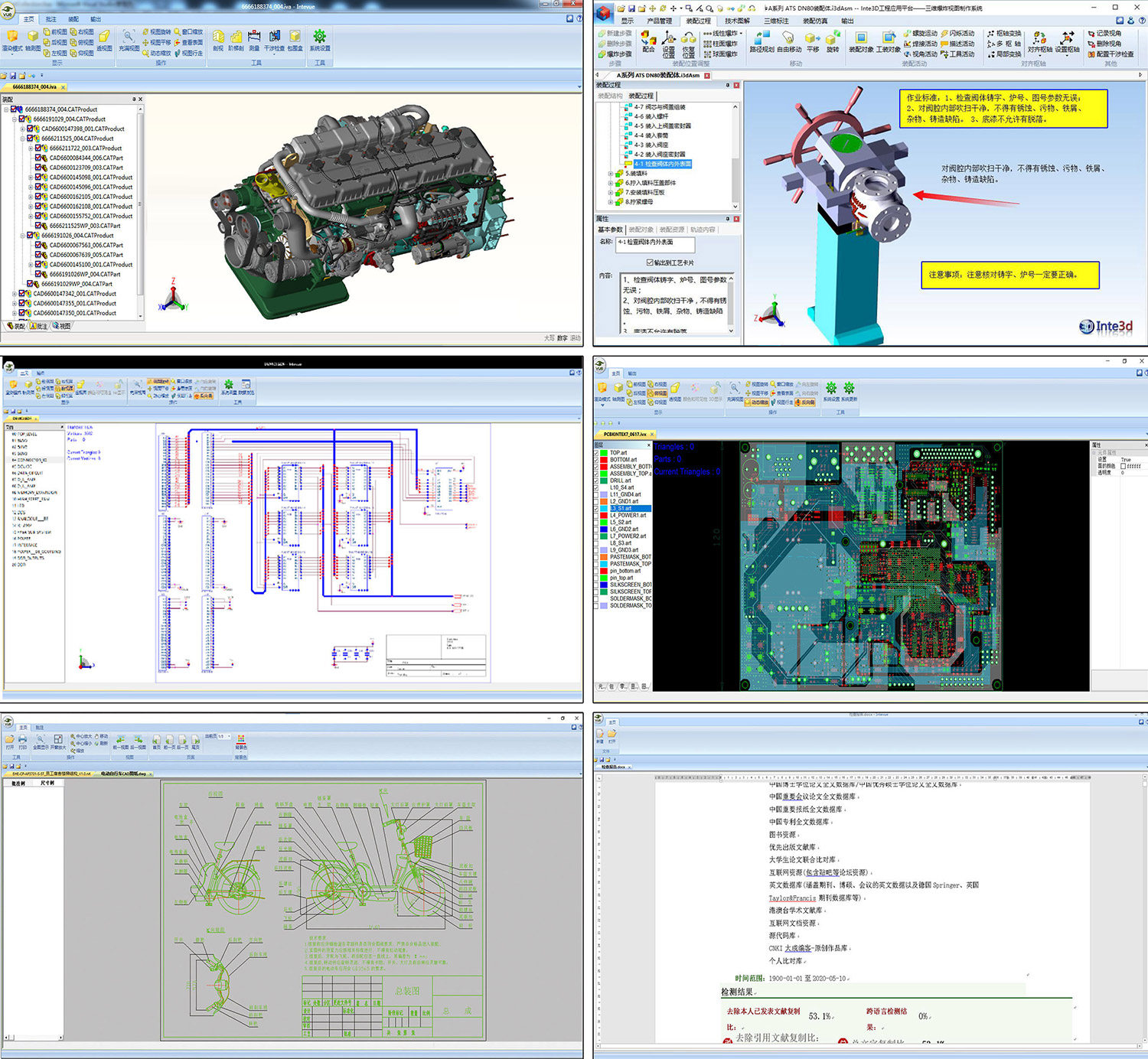Click 干涉检查 icon in engine window
Viewport: 1148px width, 1059px height.
[274, 37]
